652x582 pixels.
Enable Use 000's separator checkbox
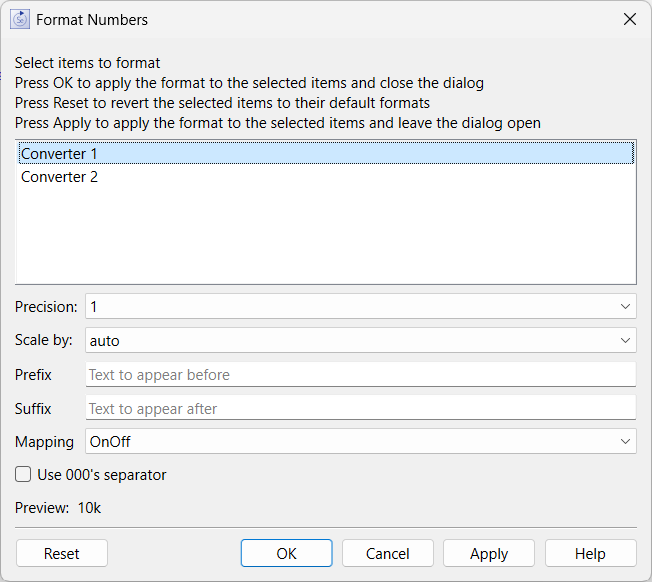coord(23,474)
